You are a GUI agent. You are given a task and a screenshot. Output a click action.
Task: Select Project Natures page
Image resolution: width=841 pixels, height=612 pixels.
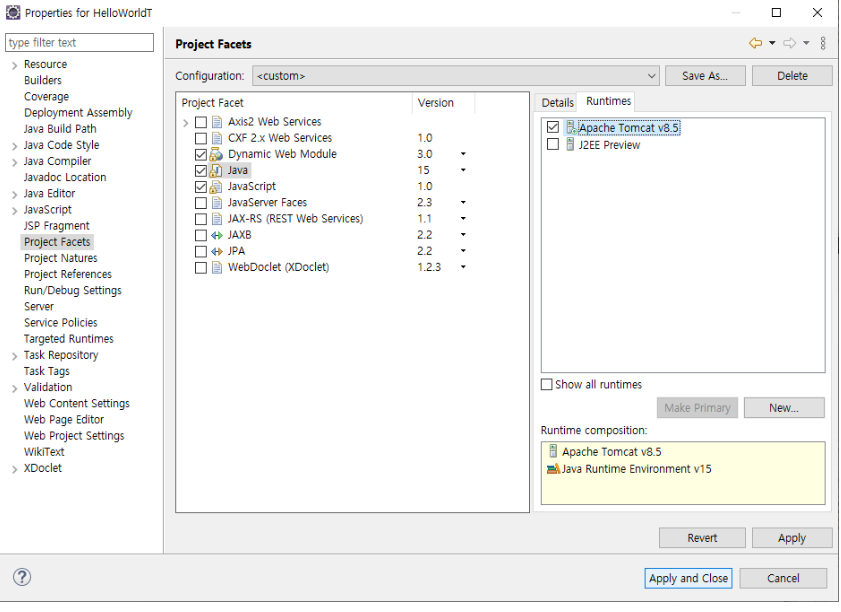coord(61,258)
